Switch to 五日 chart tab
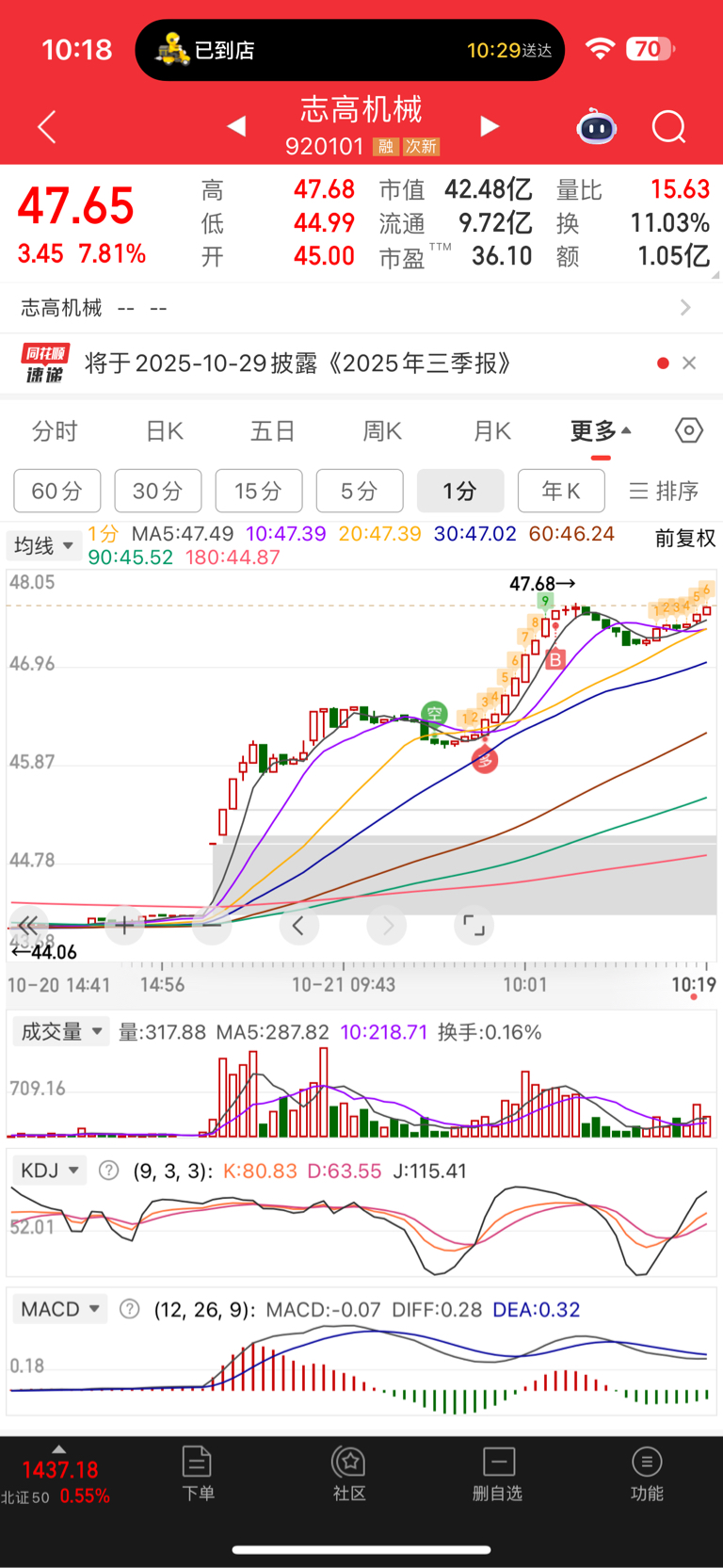Viewport: 723px width, 1568px height. [x=273, y=431]
